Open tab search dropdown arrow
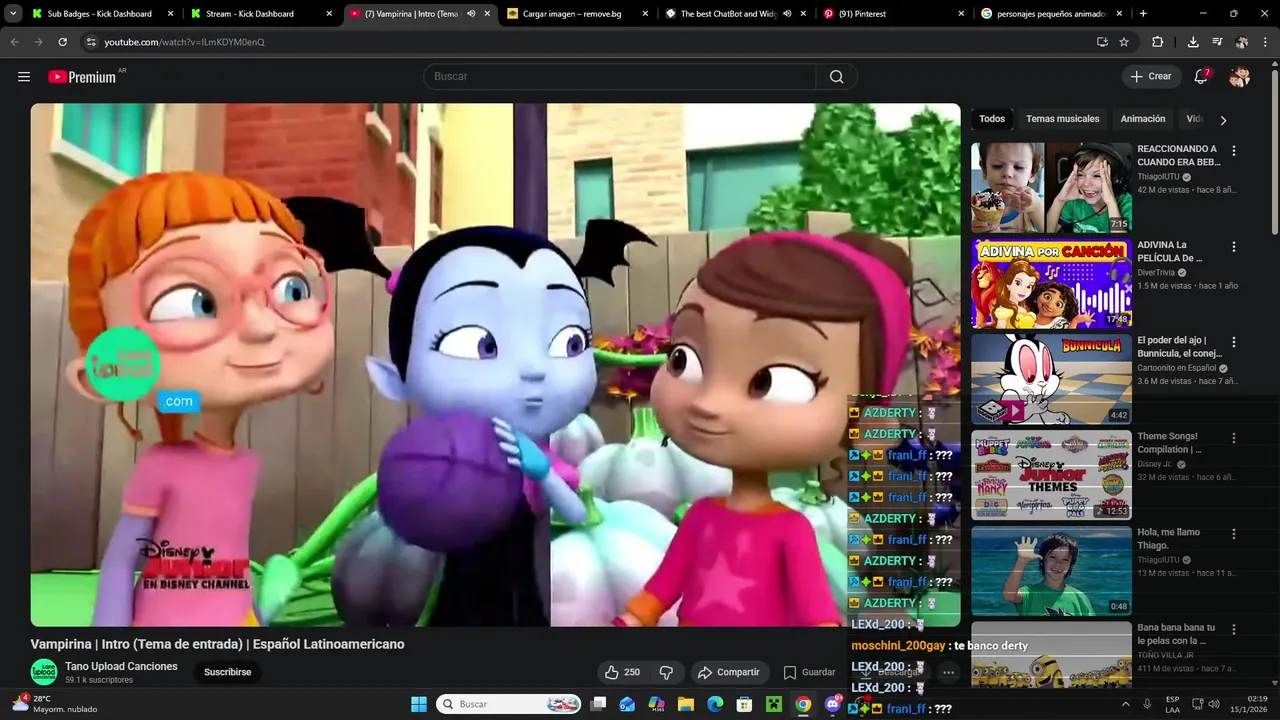 pos(13,14)
